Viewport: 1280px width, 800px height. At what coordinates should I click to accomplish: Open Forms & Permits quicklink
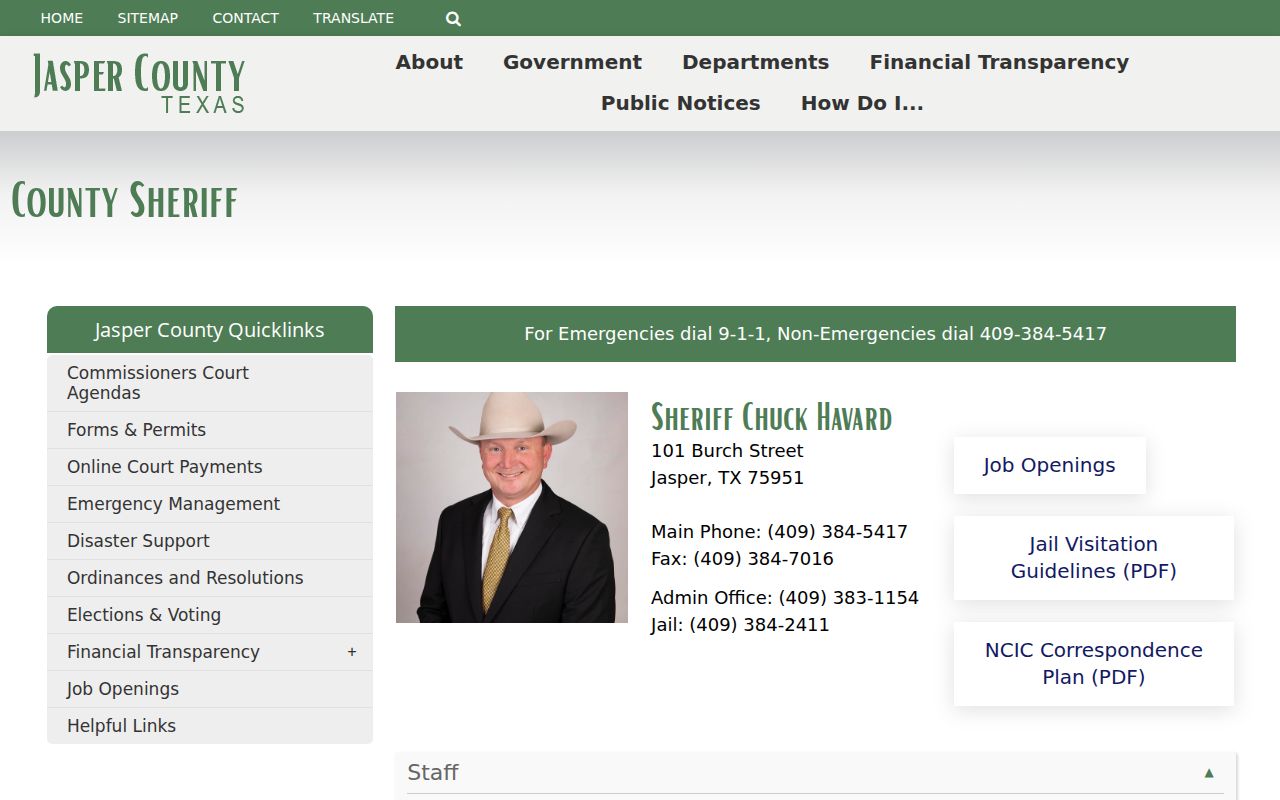[210, 430]
